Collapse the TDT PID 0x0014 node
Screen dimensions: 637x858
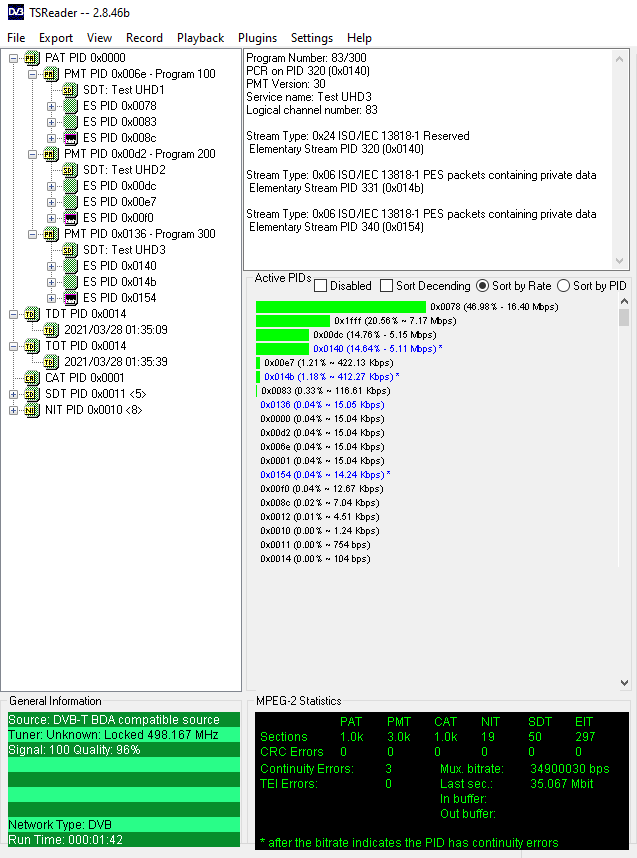tap(14, 314)
